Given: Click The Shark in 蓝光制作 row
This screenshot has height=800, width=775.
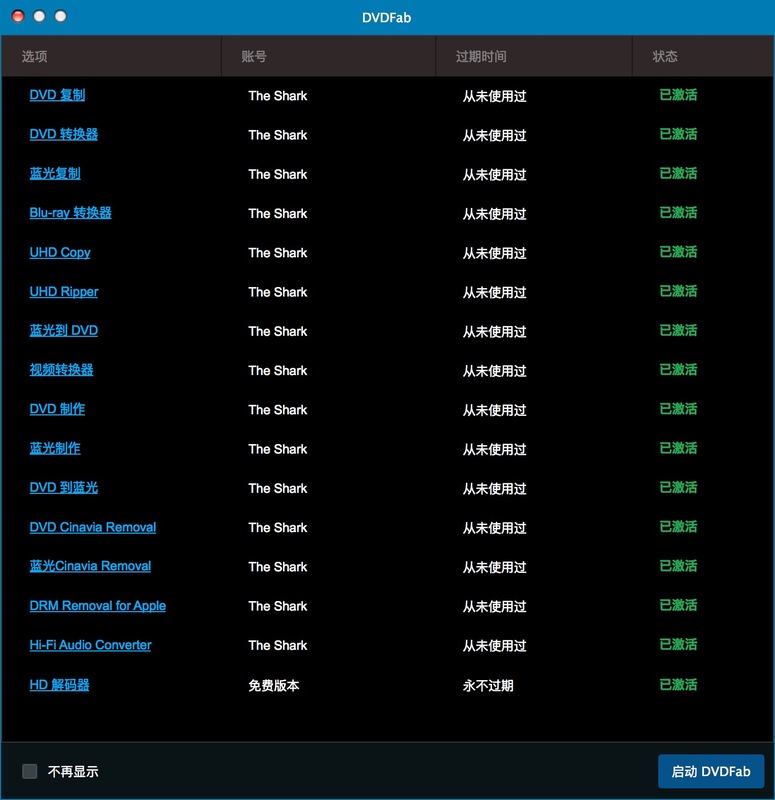Looking at the screenshot, I should [x=278, y=449].
